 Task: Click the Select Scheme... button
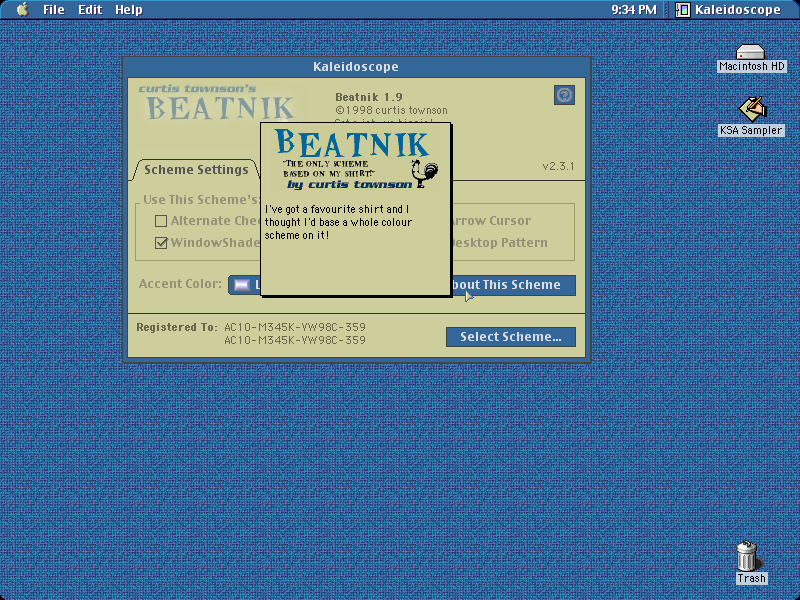[511, 337]
